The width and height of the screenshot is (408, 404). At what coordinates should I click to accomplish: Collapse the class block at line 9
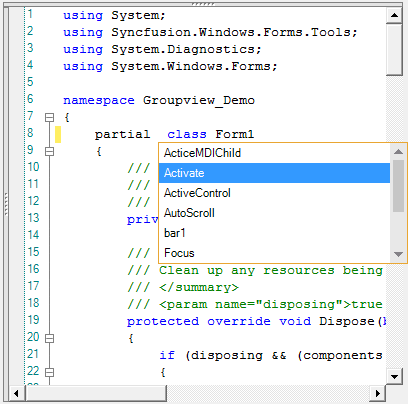[x=49, y=152]
